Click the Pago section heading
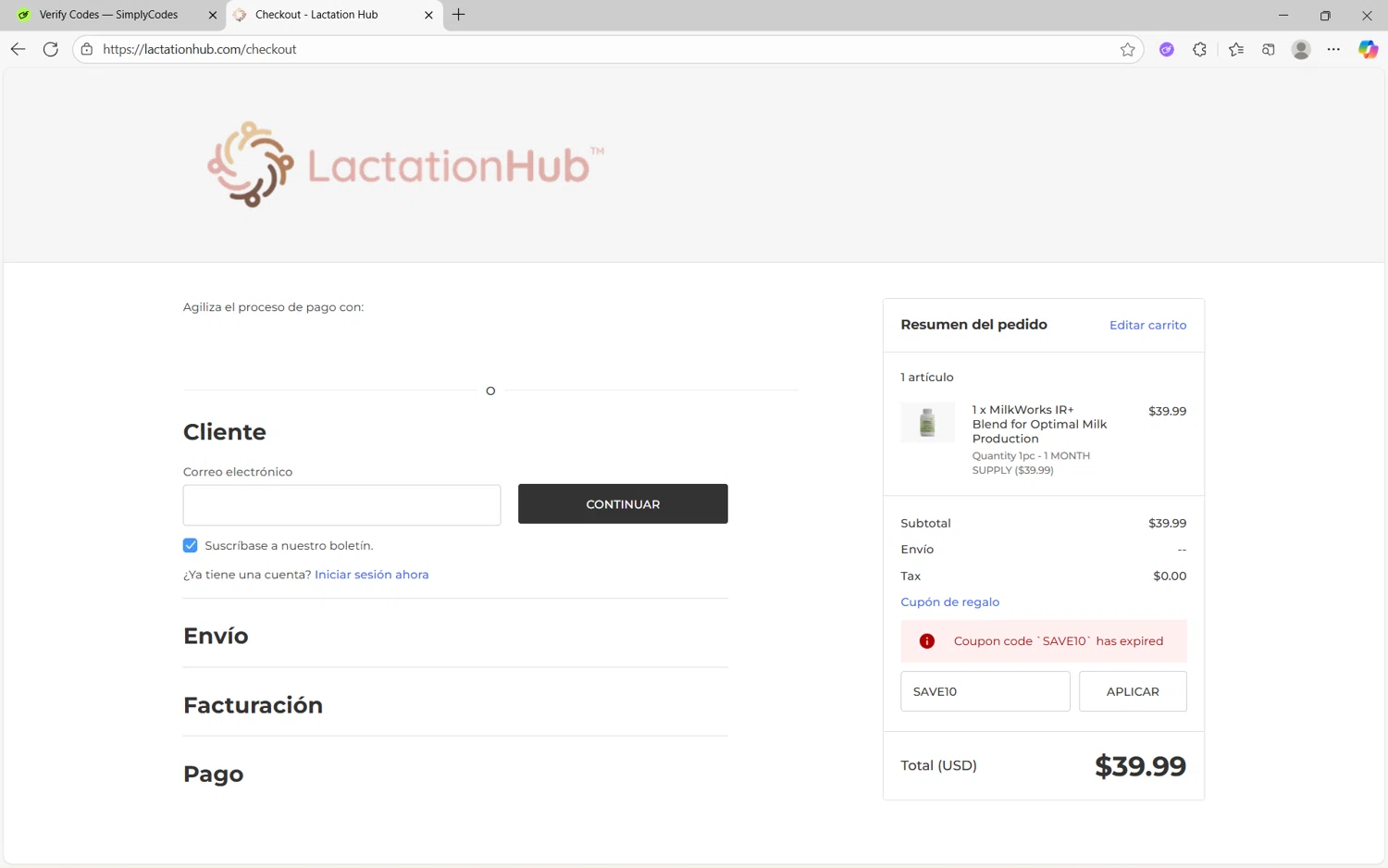This screenshot has height=868, width=1388. (213, 774)
